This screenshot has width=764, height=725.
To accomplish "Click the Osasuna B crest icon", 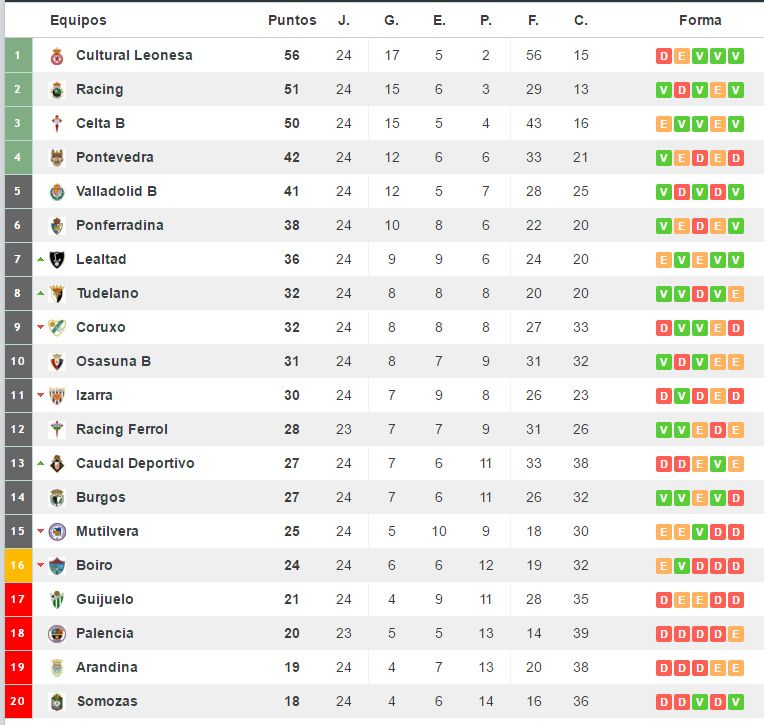I will tap(57, 362).
